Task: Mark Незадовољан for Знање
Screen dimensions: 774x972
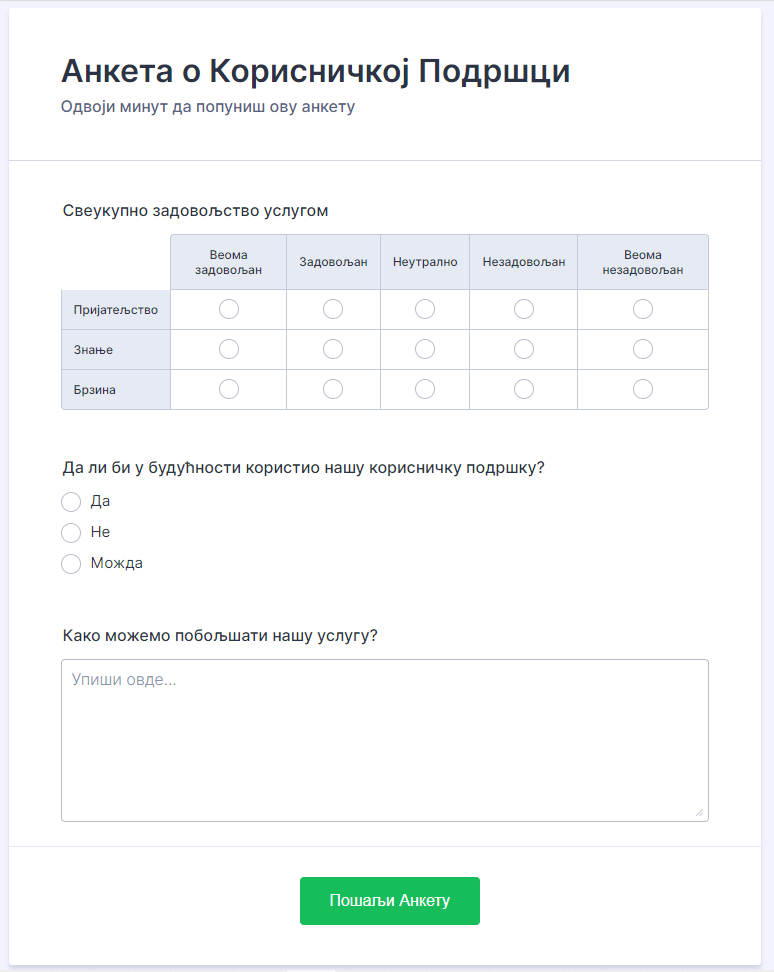Action: point(524,349)
